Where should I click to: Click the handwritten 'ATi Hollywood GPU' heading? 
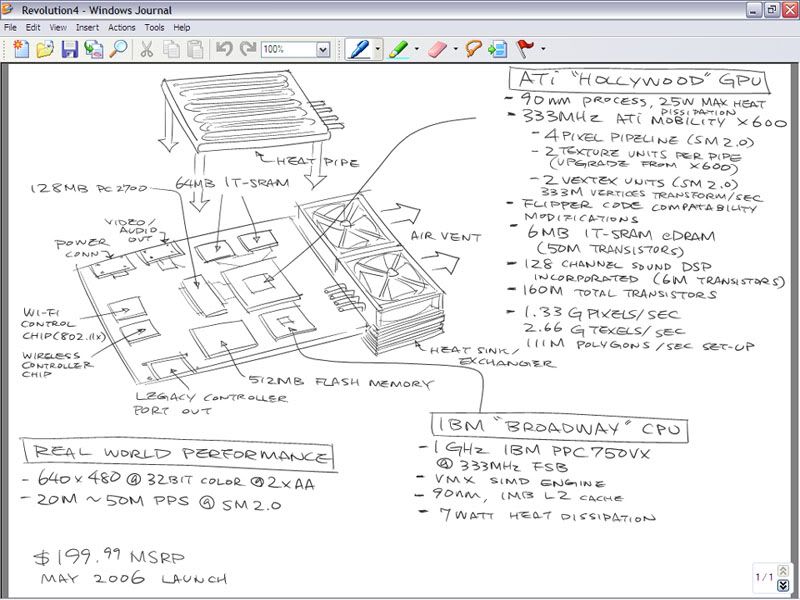point(639,80)
